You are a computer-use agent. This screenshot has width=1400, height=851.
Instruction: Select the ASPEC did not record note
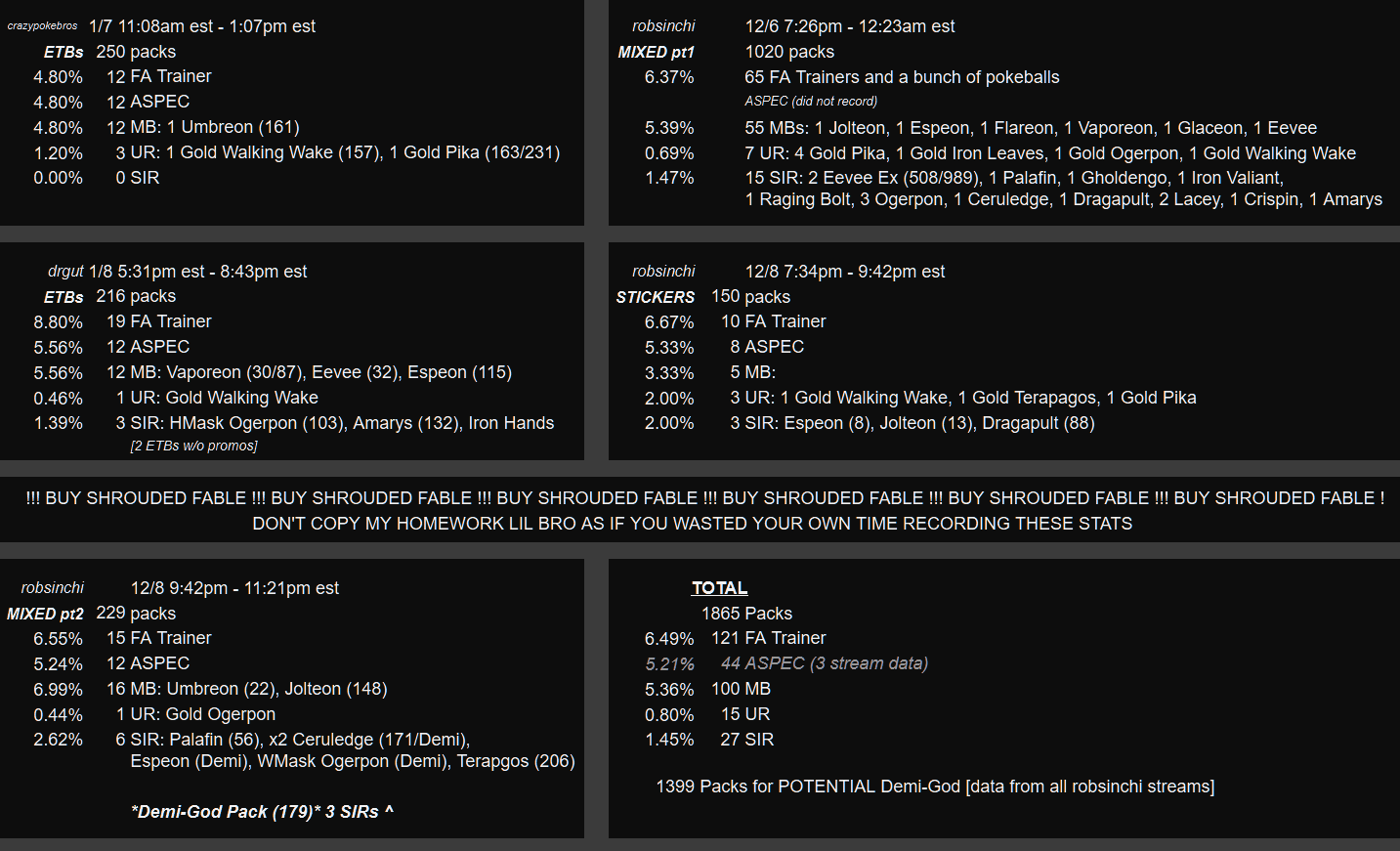click(811, 101)
